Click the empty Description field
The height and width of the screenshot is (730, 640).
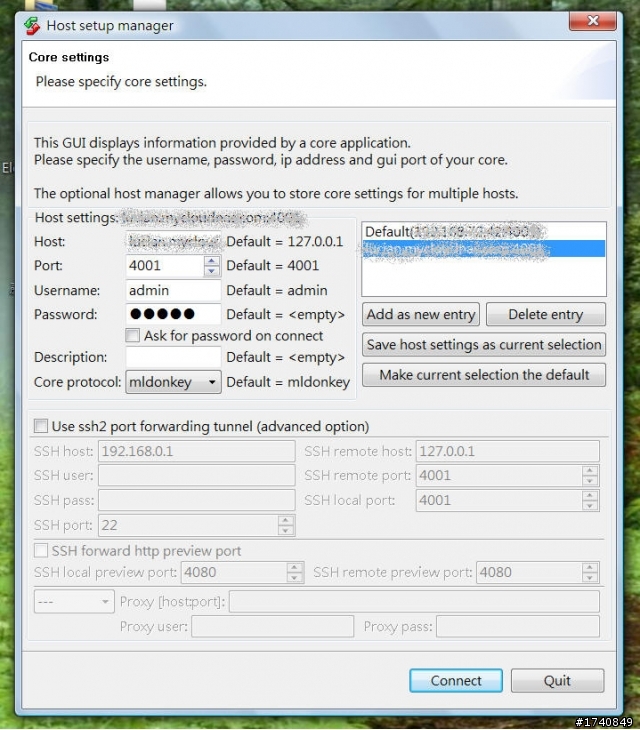coord(173,357)
